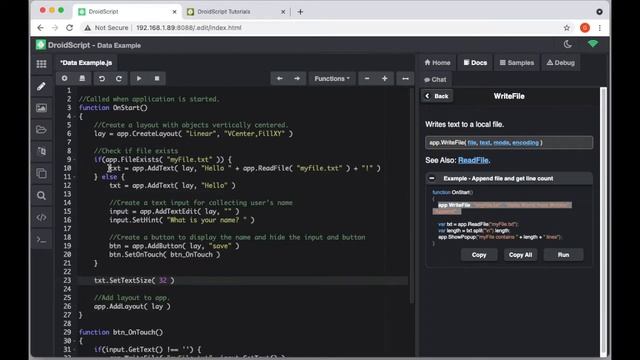Viewport: 640px width, 360px height.
Task: Open the code brackets icon in sidebar
Action: tap(41, 218)
